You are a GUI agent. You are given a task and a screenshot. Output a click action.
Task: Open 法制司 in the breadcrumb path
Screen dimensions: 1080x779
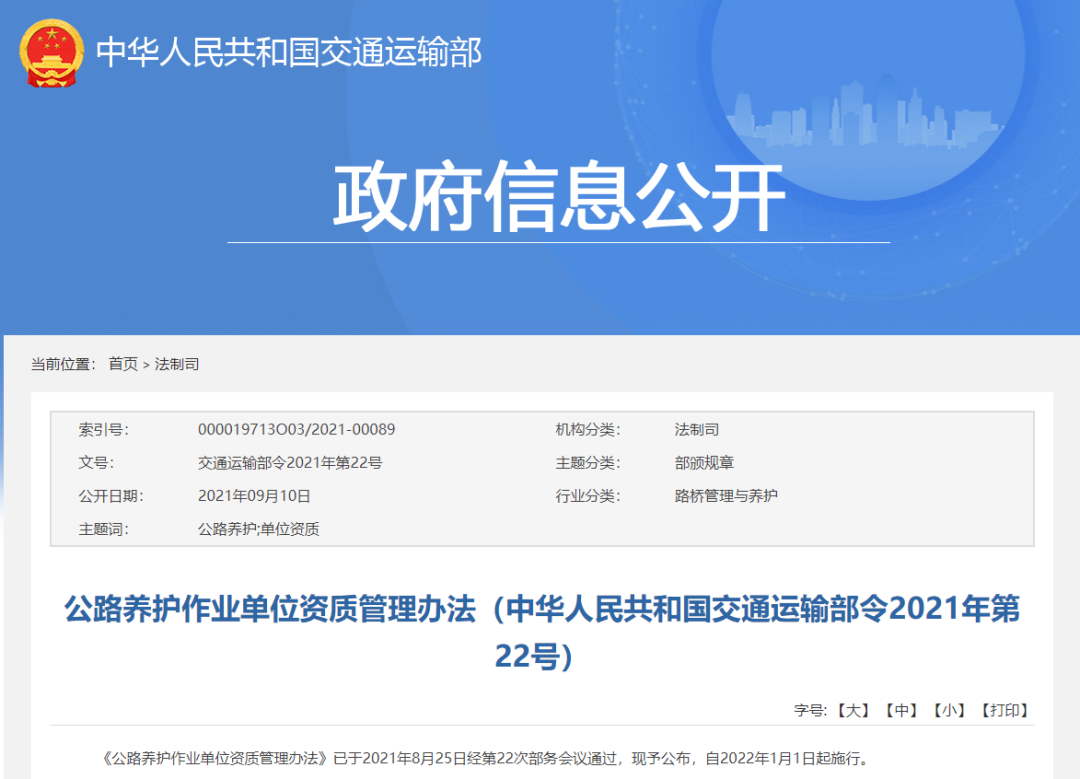[x=177, y=364]
